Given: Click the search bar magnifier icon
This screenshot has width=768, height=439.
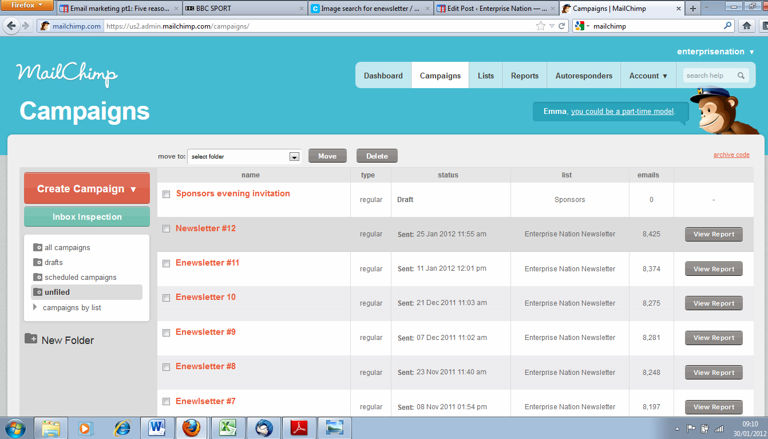Looking at the screenshot, I should point(728,26).
